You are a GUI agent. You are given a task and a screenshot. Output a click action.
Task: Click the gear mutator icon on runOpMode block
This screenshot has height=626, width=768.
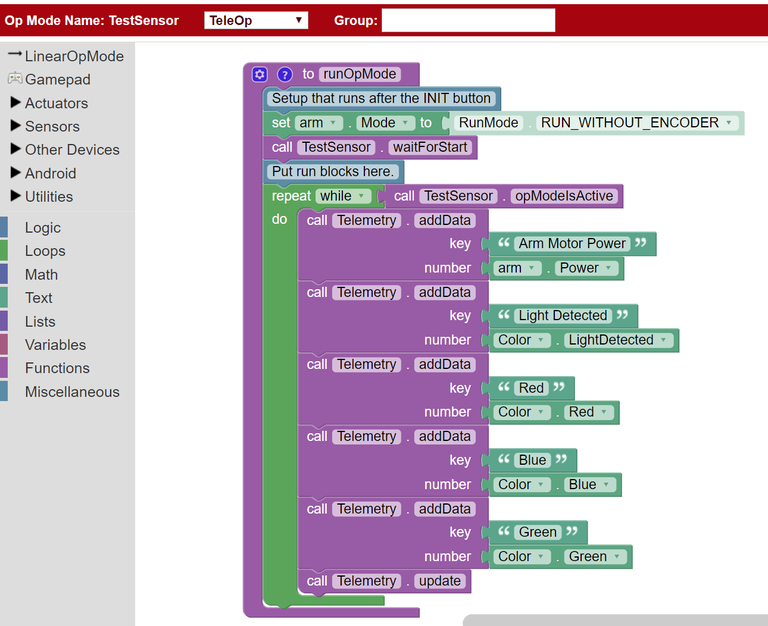tap(260, 74)
